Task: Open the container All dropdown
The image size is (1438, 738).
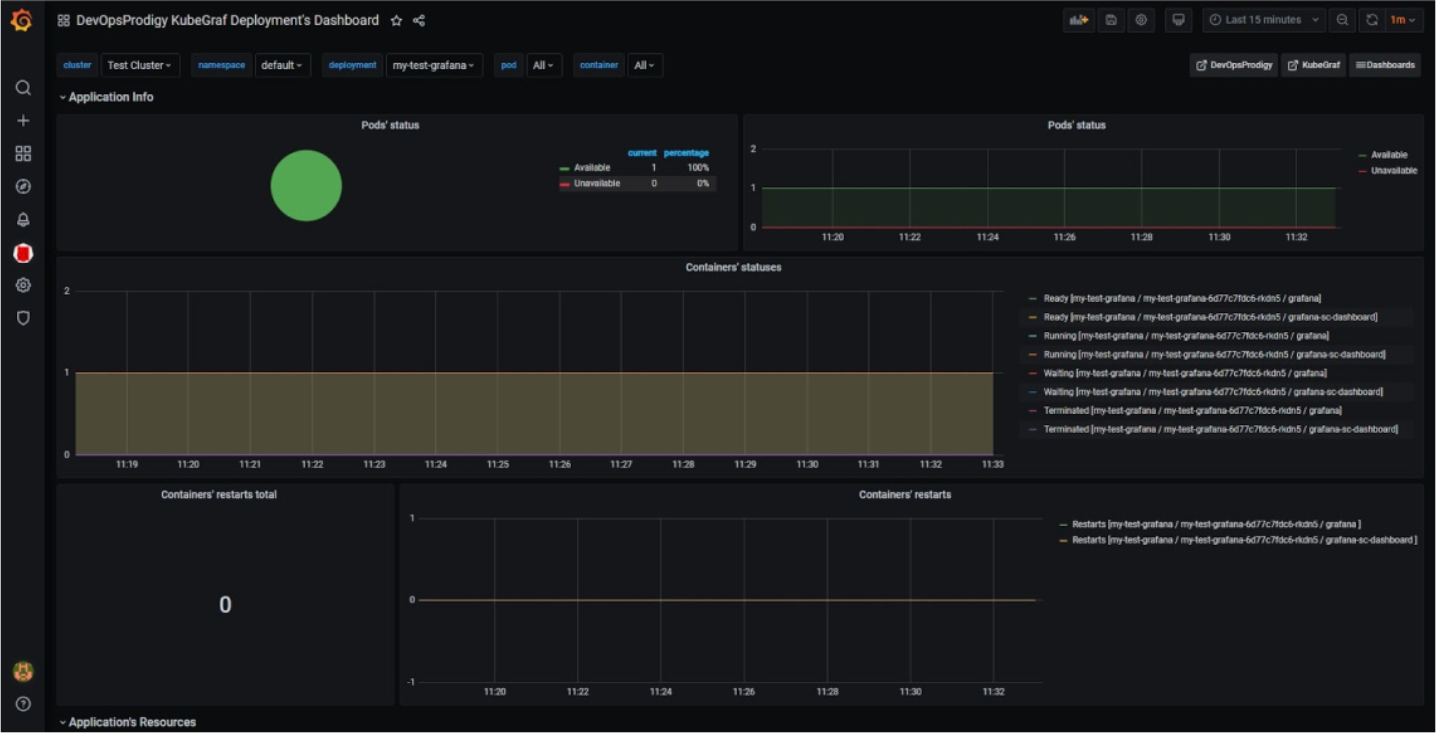Action: (645, 65)
